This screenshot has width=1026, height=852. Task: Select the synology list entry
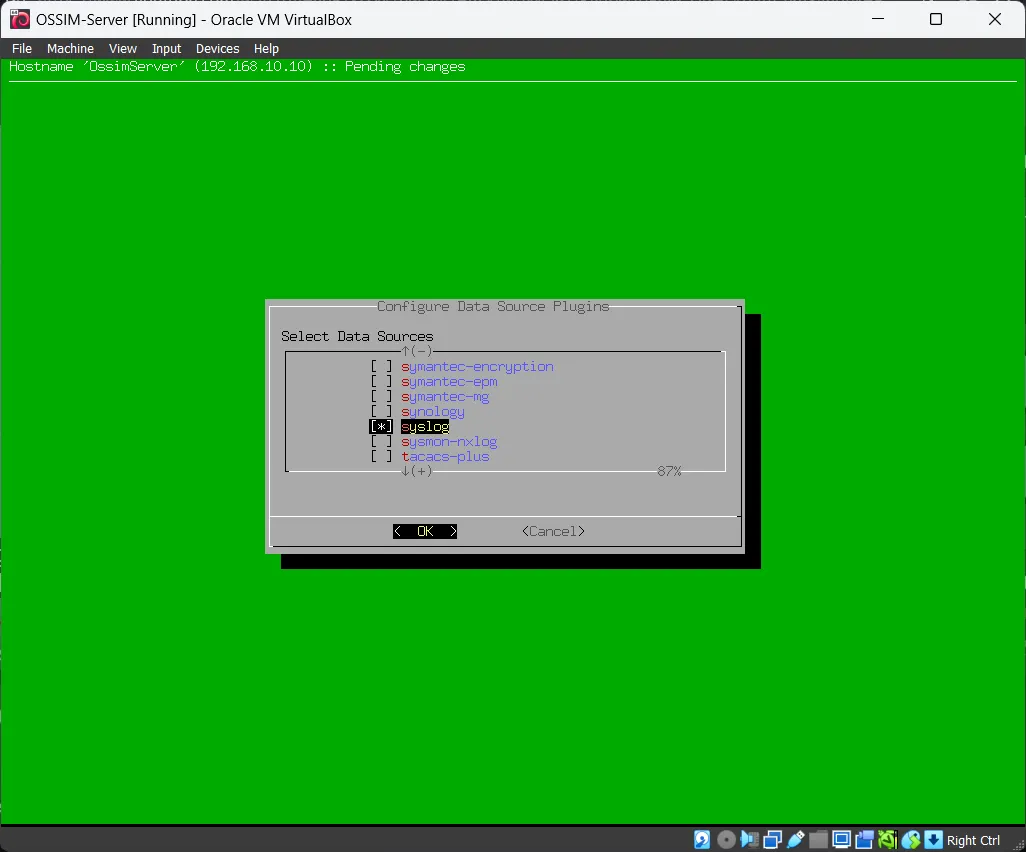click(x=433, y=412)
